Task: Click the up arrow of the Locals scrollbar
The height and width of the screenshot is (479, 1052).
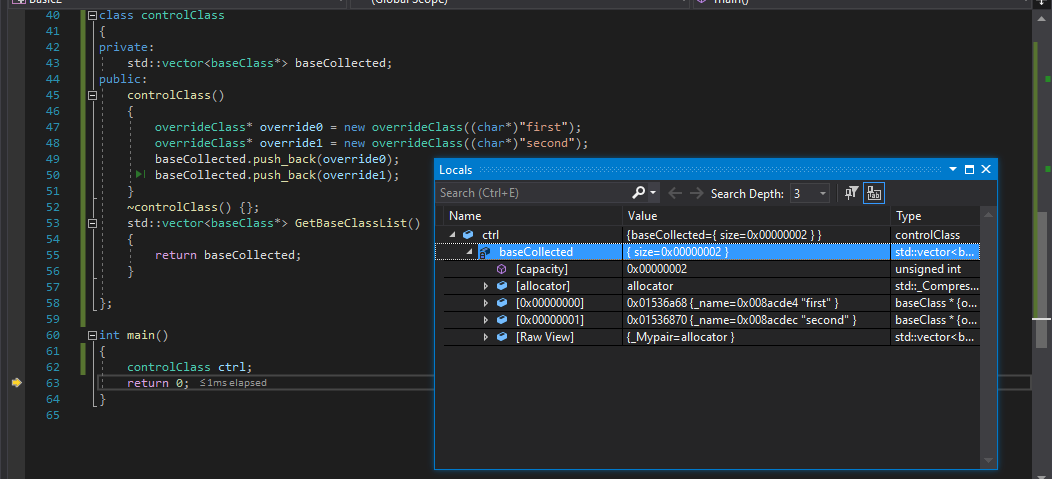Action: coord(988,213)
